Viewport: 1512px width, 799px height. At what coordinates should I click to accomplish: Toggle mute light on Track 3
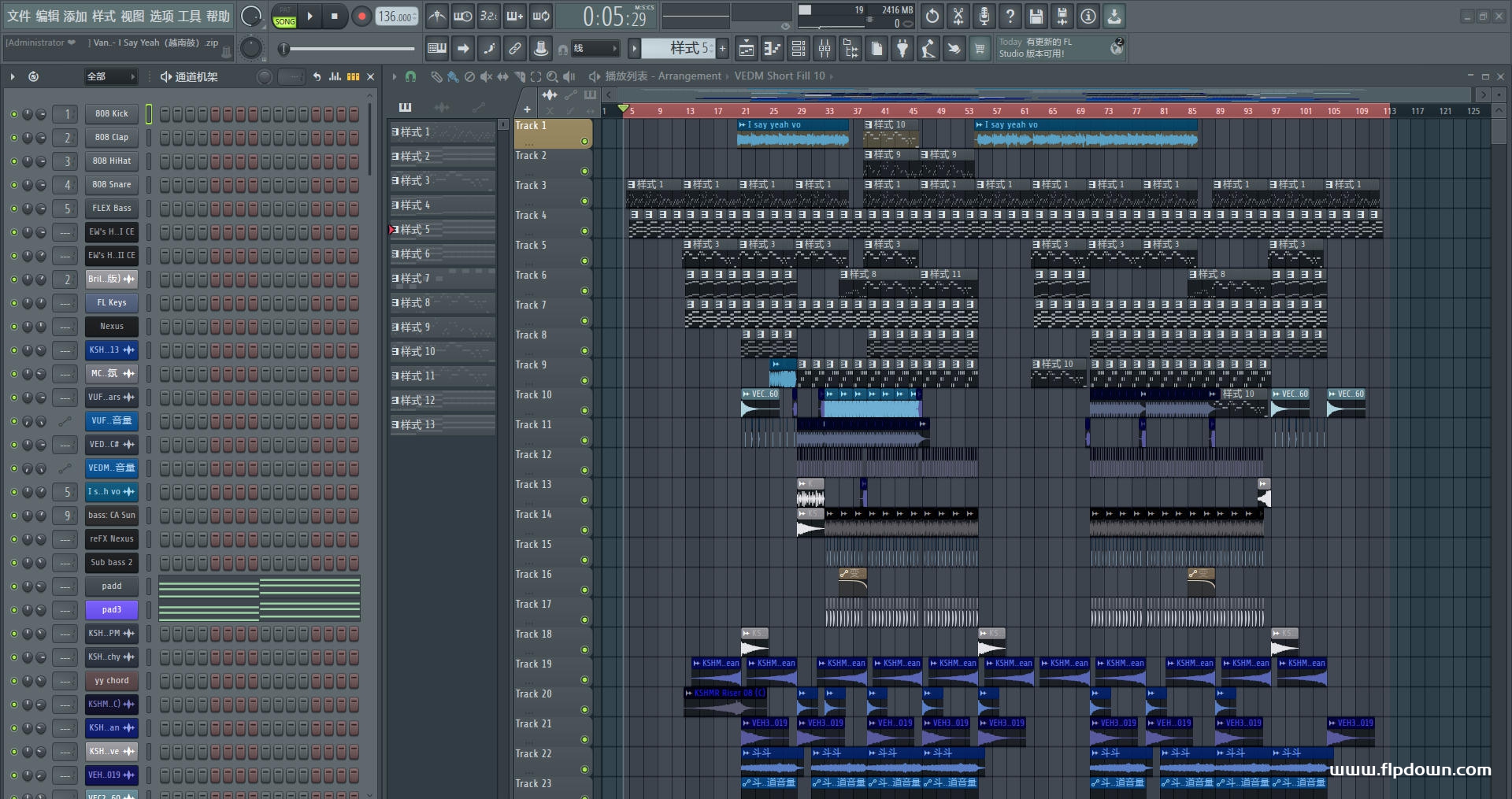coord(584,202)
